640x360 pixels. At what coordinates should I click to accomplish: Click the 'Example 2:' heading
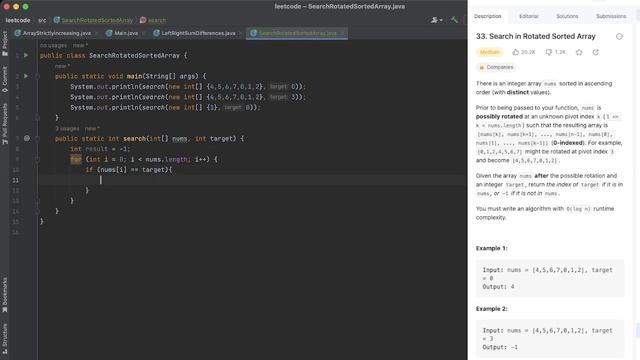(x=491, y=309)
